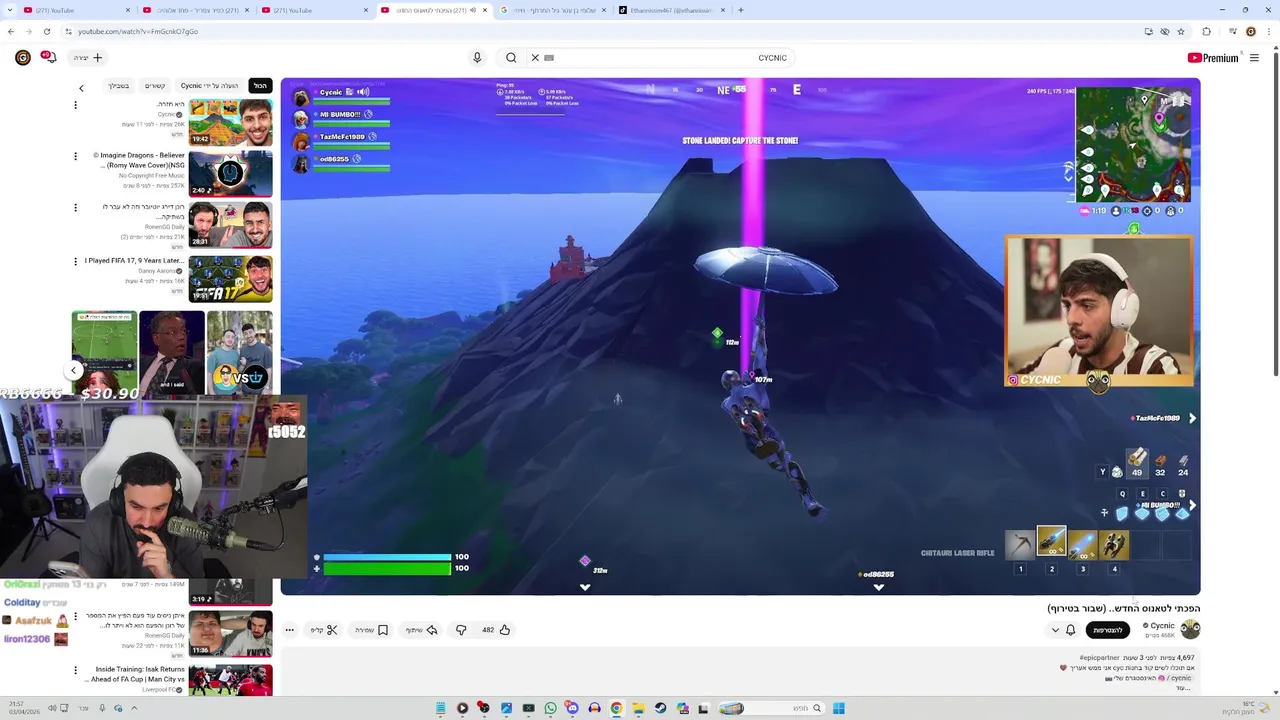Viewport: 1280px width, 720px height.
Task: Switch to the Ethannicim467 TikTok tab
Action: pos(673,10)
